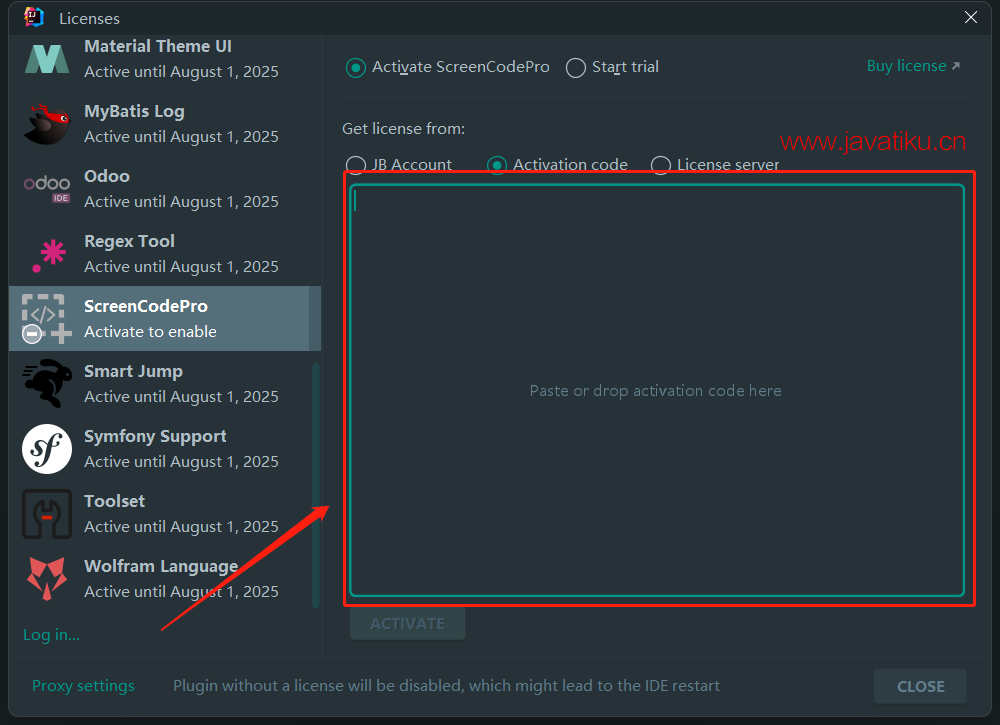Click the ACTIVATE button
The image size is (1000, 725).
408,624
